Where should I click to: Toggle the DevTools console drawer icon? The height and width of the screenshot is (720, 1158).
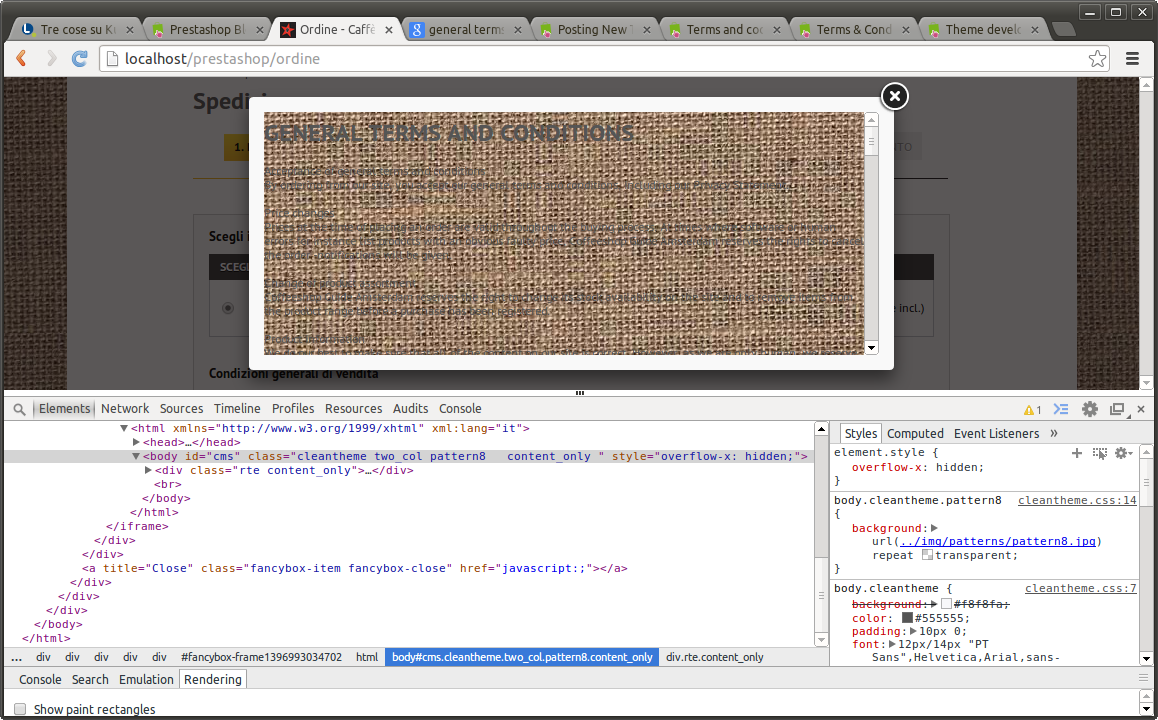(1061, 409)
